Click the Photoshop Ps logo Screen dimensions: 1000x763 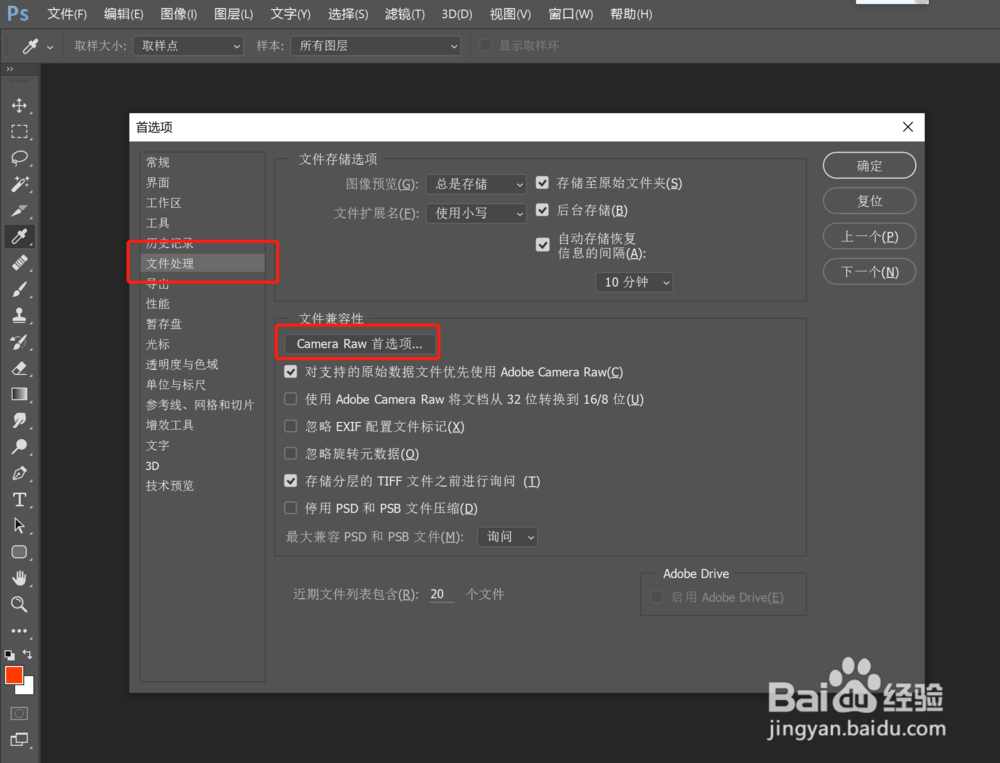point(18,13)
